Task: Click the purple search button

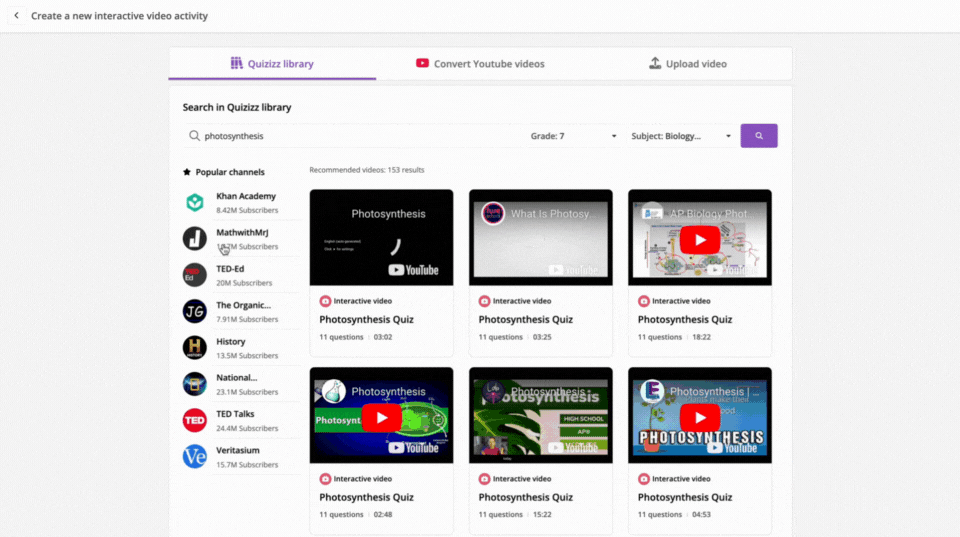Action: pyautogui.click(x=759, y=136)
